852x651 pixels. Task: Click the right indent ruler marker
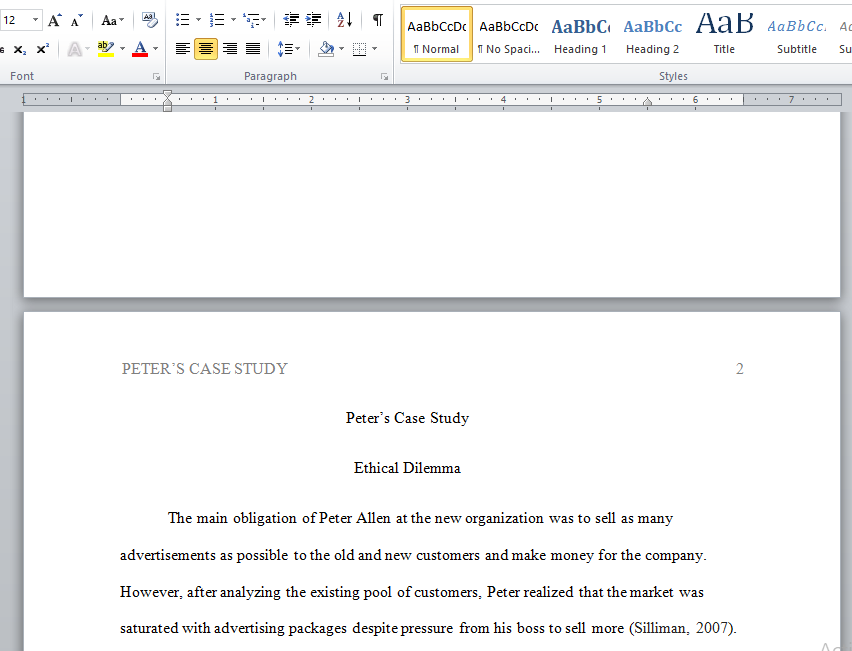(x=647, y=102)
